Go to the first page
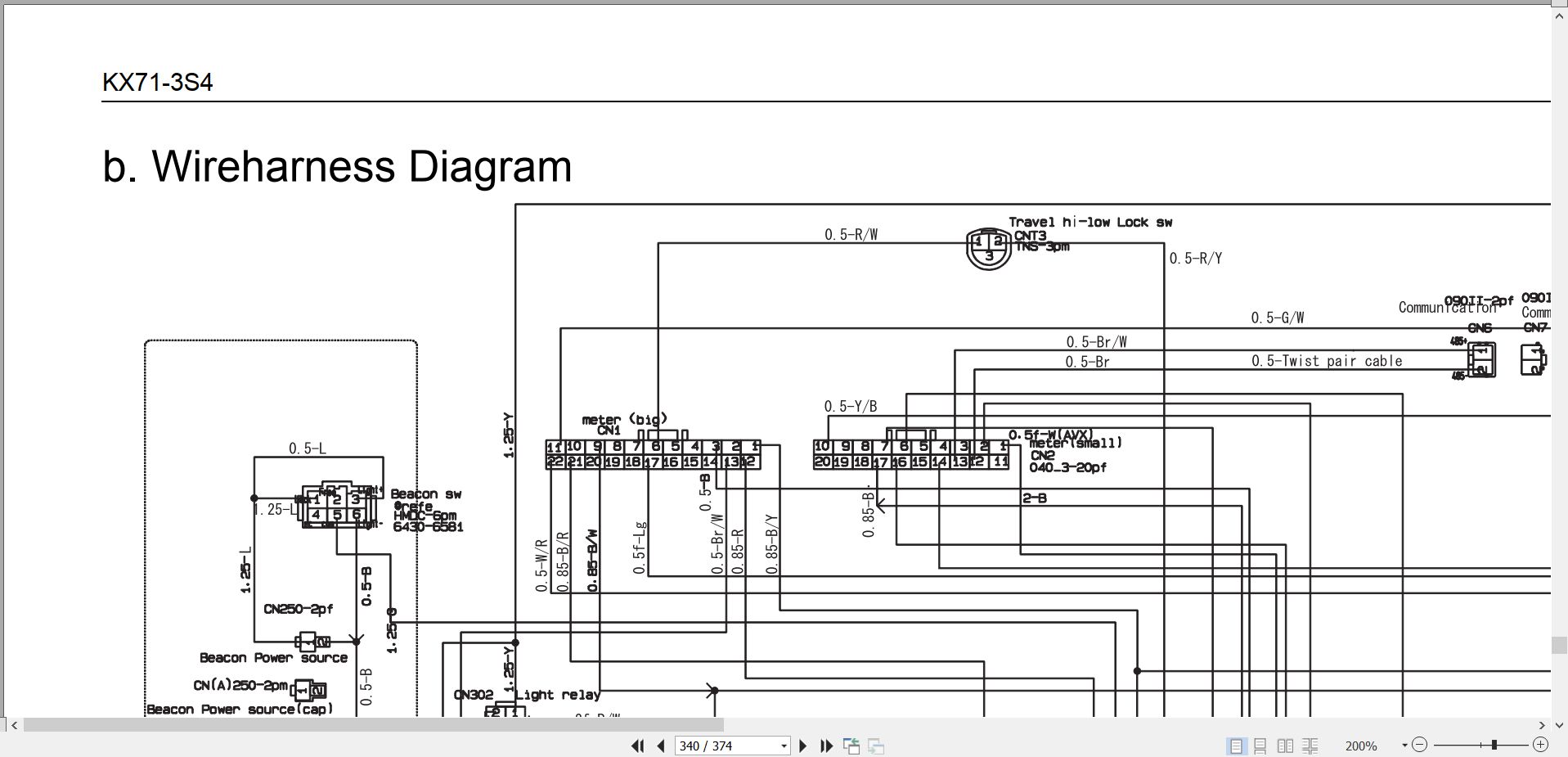 coord(637,746)
